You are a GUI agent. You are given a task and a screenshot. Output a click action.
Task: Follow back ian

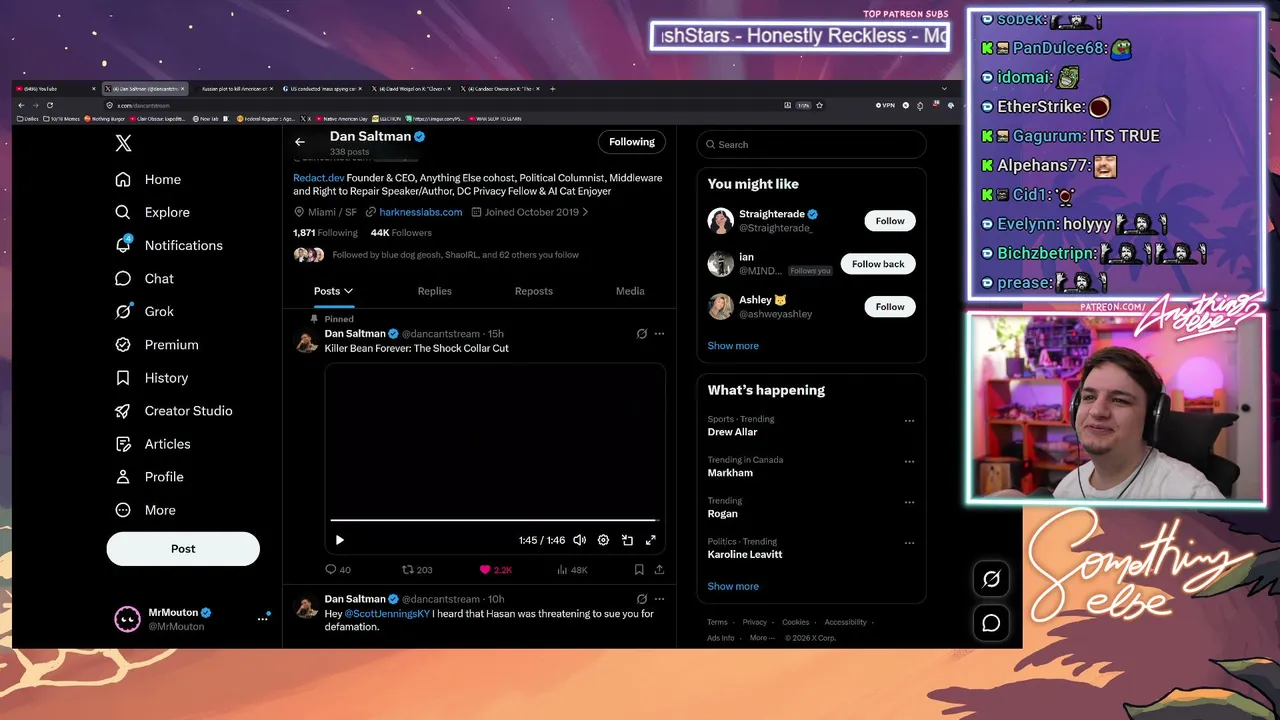(878, 264)
